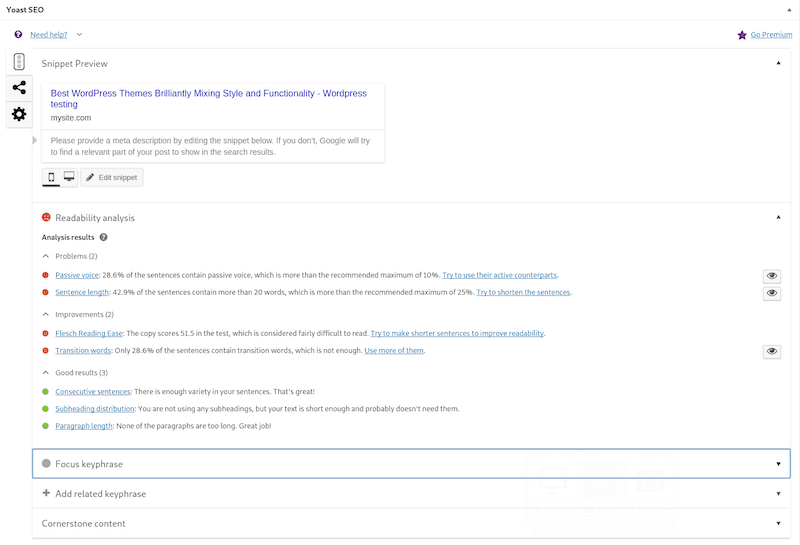The height and width of the screenshot is (545, 800).
Task: Open the Paragraph length link
Action: 84,426
